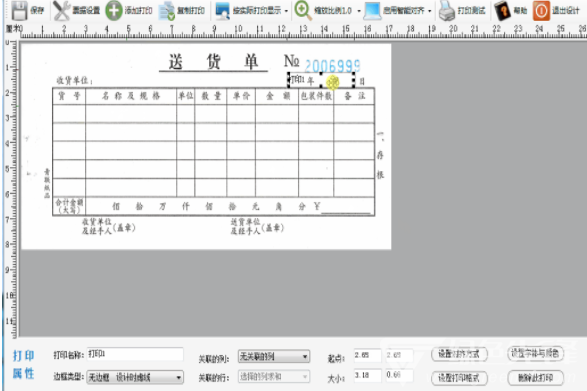Select the 打印1 print box on the form
This screenshot has height=391, width=587.
pyautogui.click(x=321, y=80)
